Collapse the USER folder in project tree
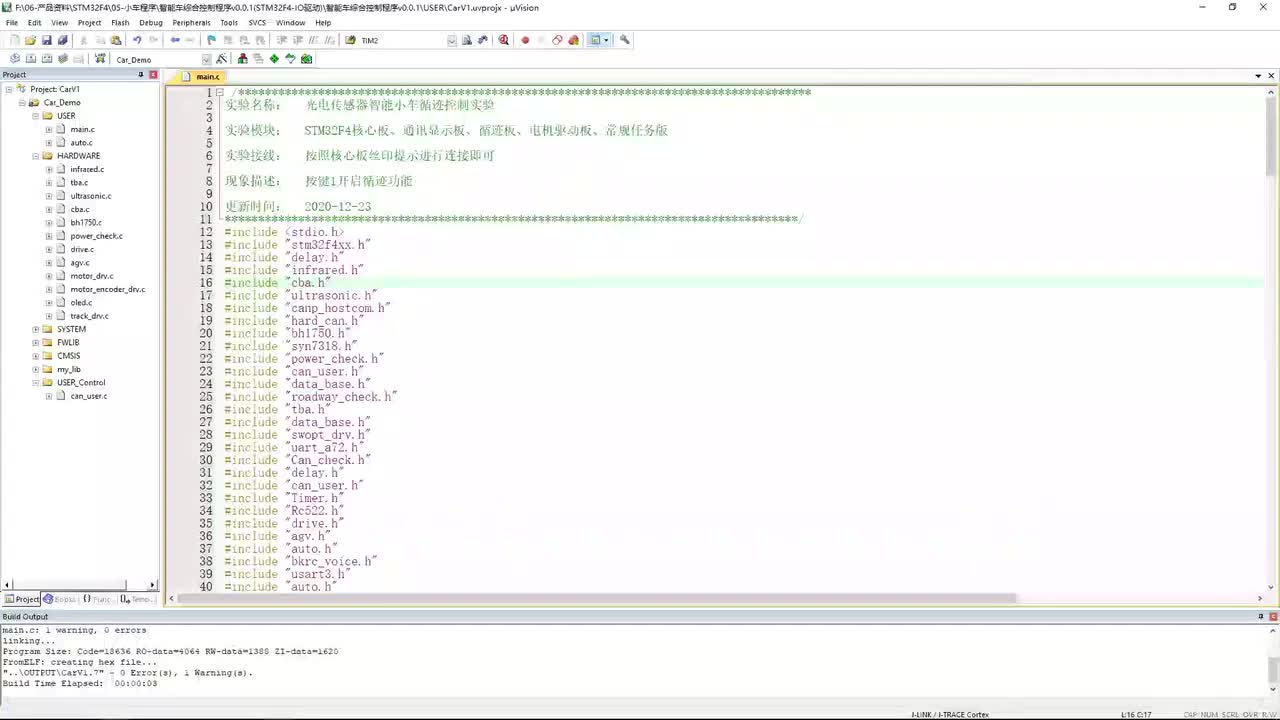1280x720 pixels. pyautogui.click(x=36, y=116)
